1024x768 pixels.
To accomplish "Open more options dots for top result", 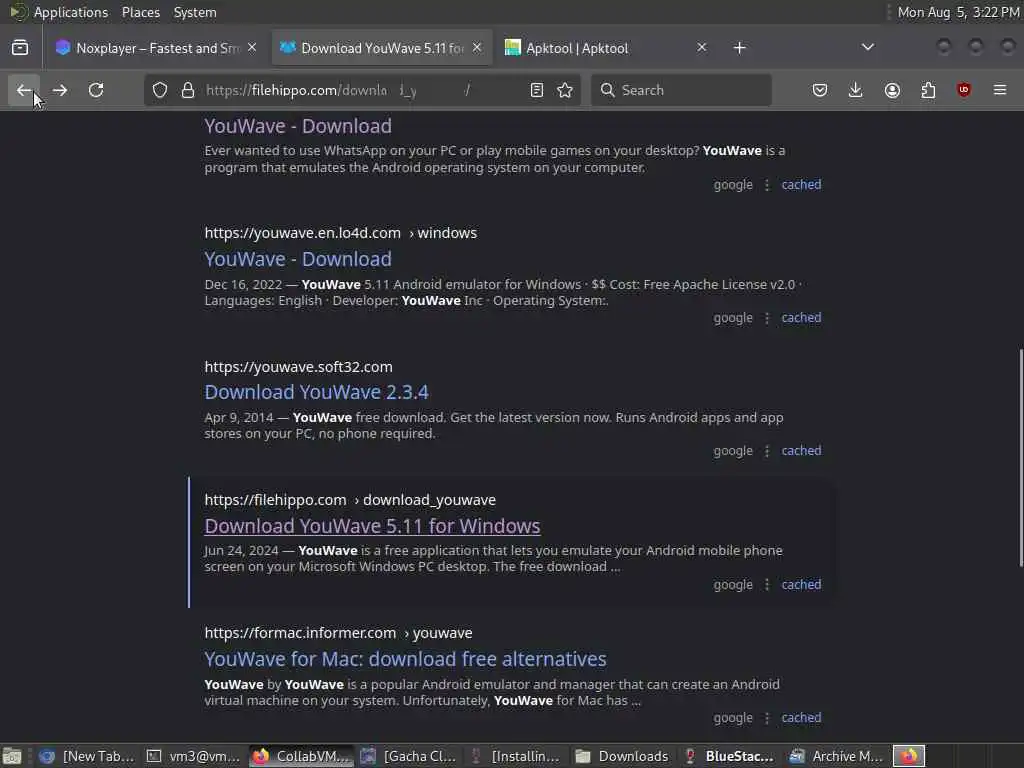I will [767, 185].
